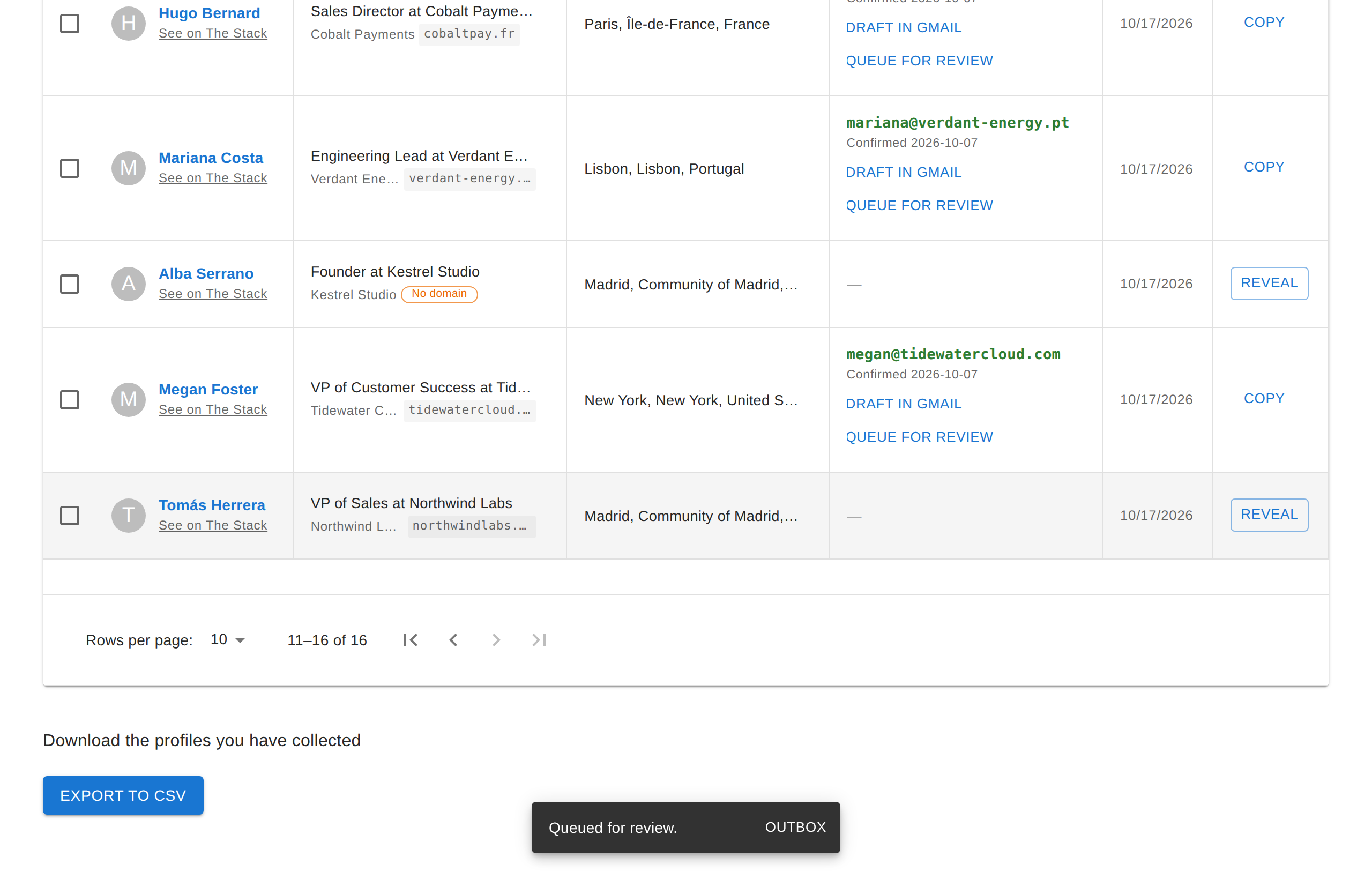Click 'New York, New York' location cell
This screenshot has width=1372, height=879.
(x=691, y=400)
